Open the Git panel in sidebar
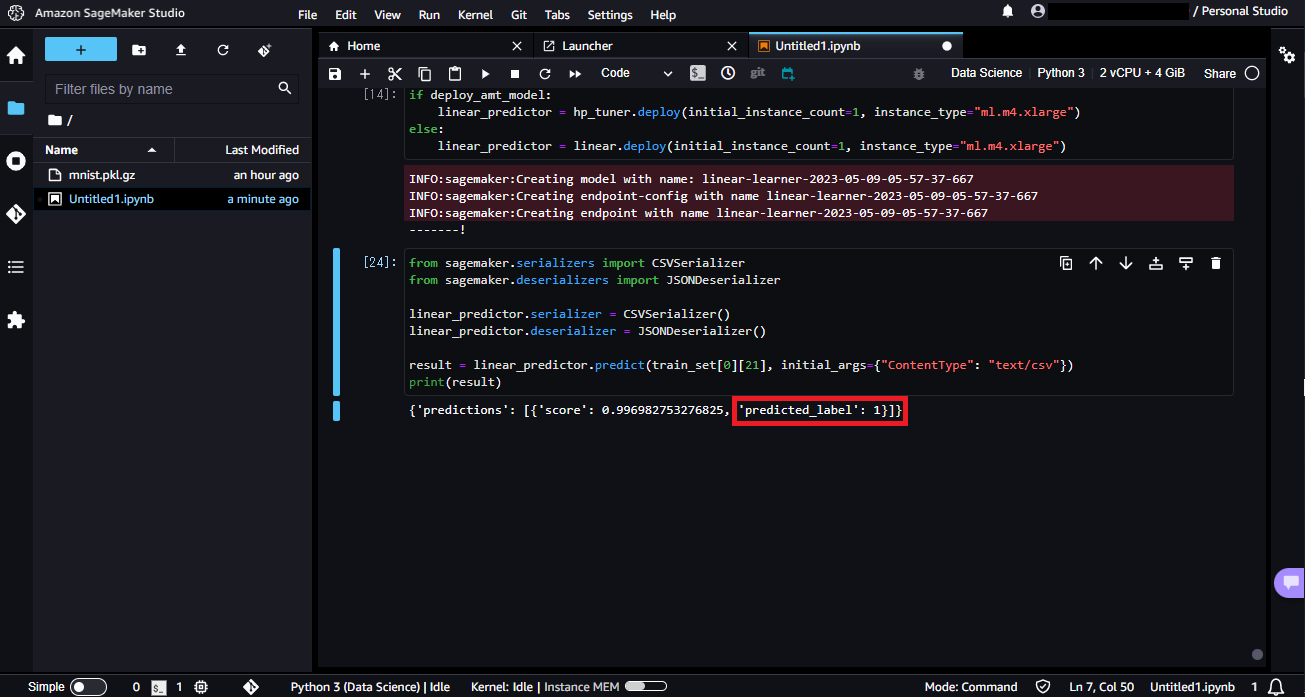The width and height of the screenshot is (1305, 697). 16,214
